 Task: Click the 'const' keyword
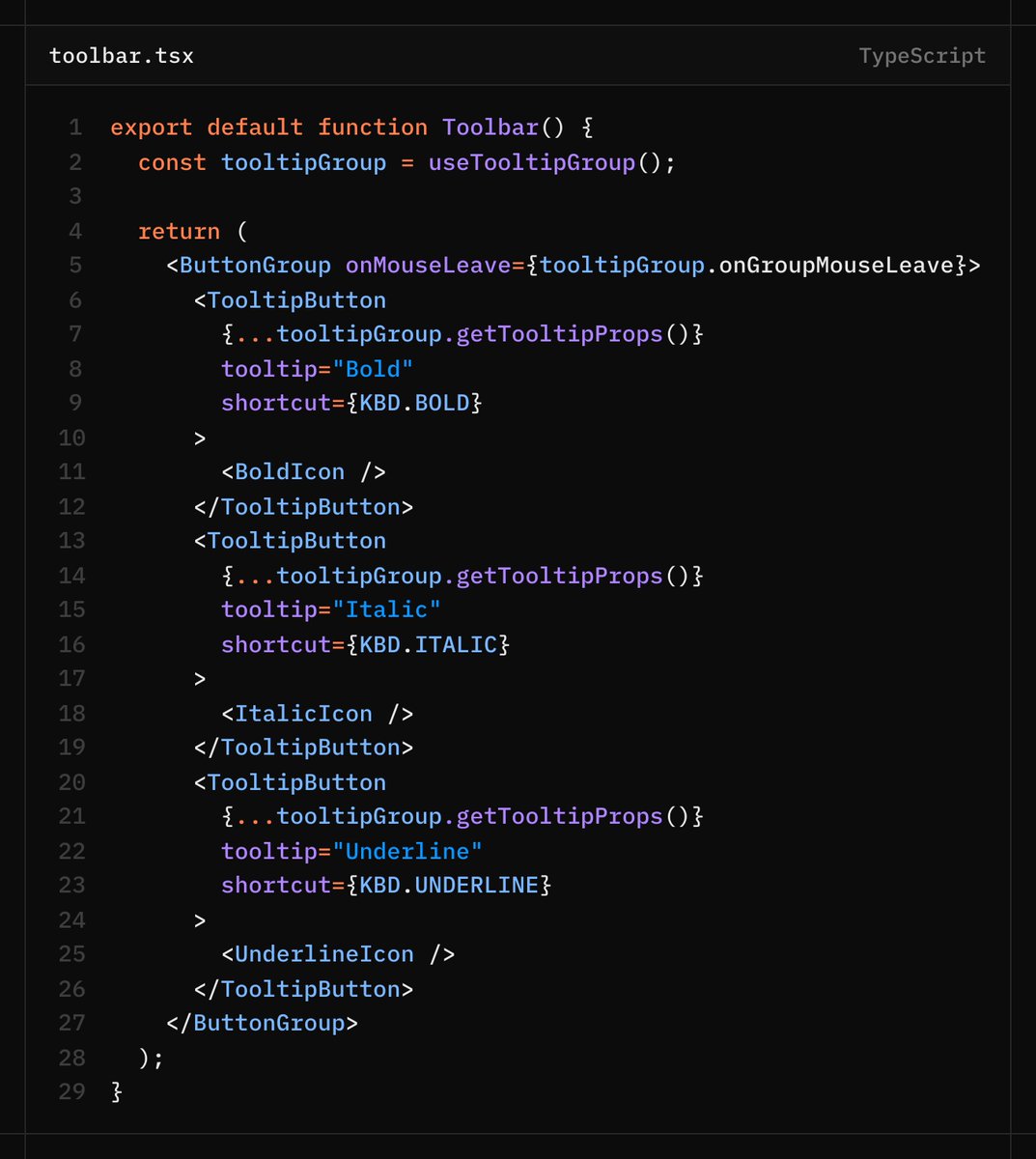pyautogui.click(x=172, y=162)
